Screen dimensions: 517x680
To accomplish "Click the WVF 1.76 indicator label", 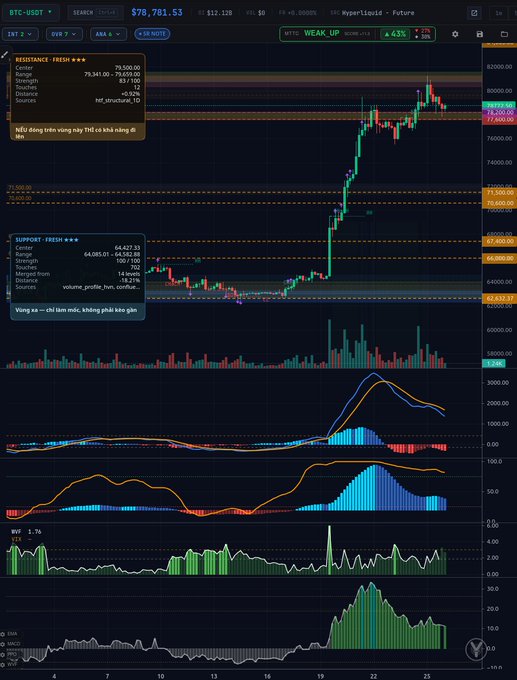I will (26, 531).
